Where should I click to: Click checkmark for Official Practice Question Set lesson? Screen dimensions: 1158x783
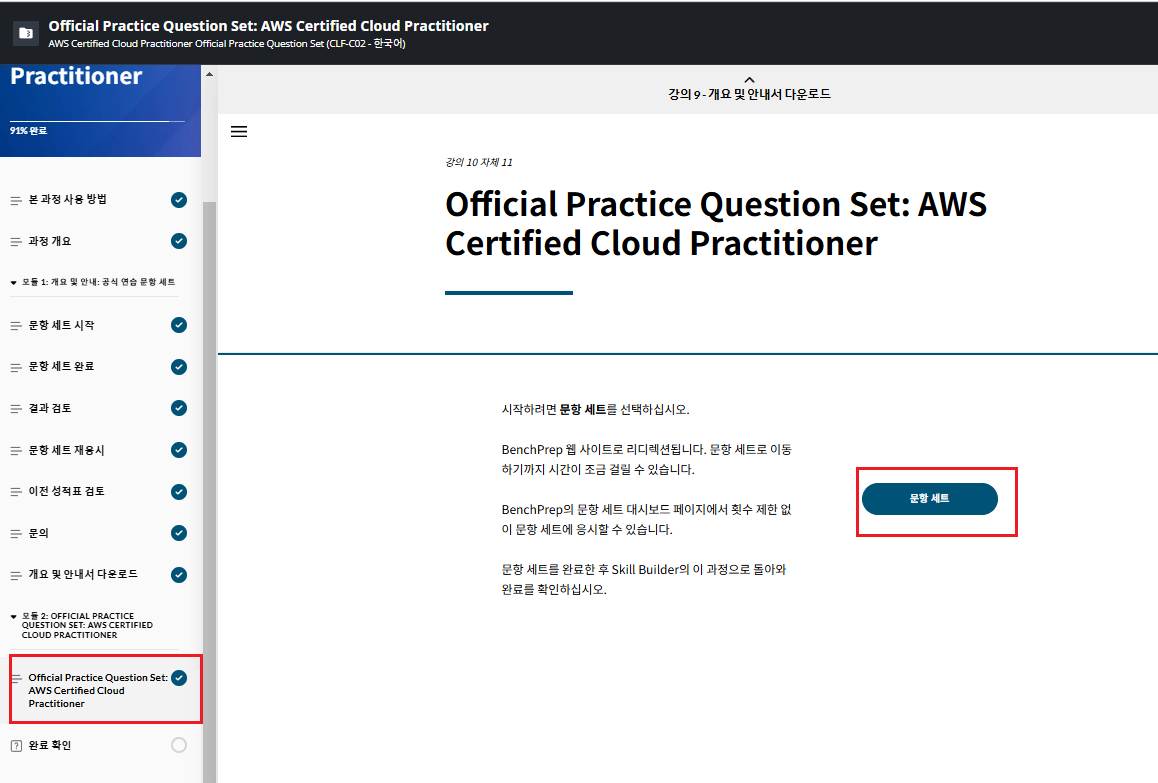point(179,678)
